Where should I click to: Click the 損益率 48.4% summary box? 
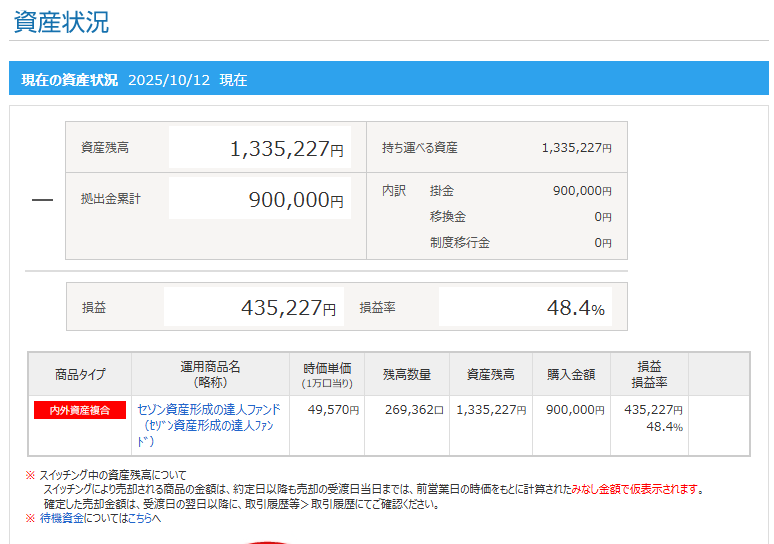(x=525, y=308)
